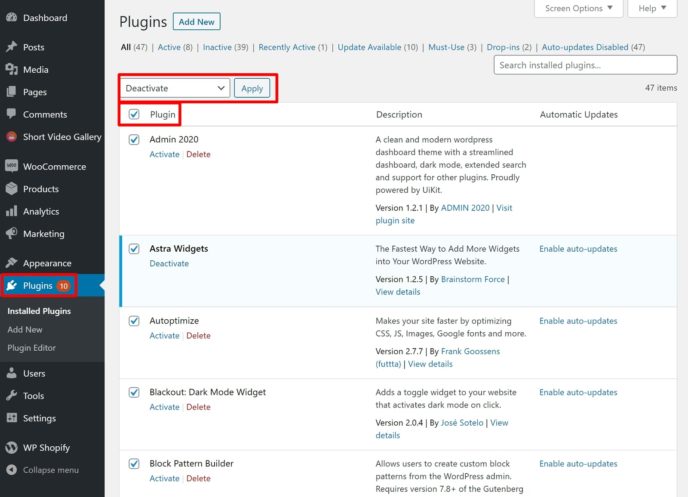Click the Collapse menu arrow icon
The image size is (688, 497).
point(12,470)
